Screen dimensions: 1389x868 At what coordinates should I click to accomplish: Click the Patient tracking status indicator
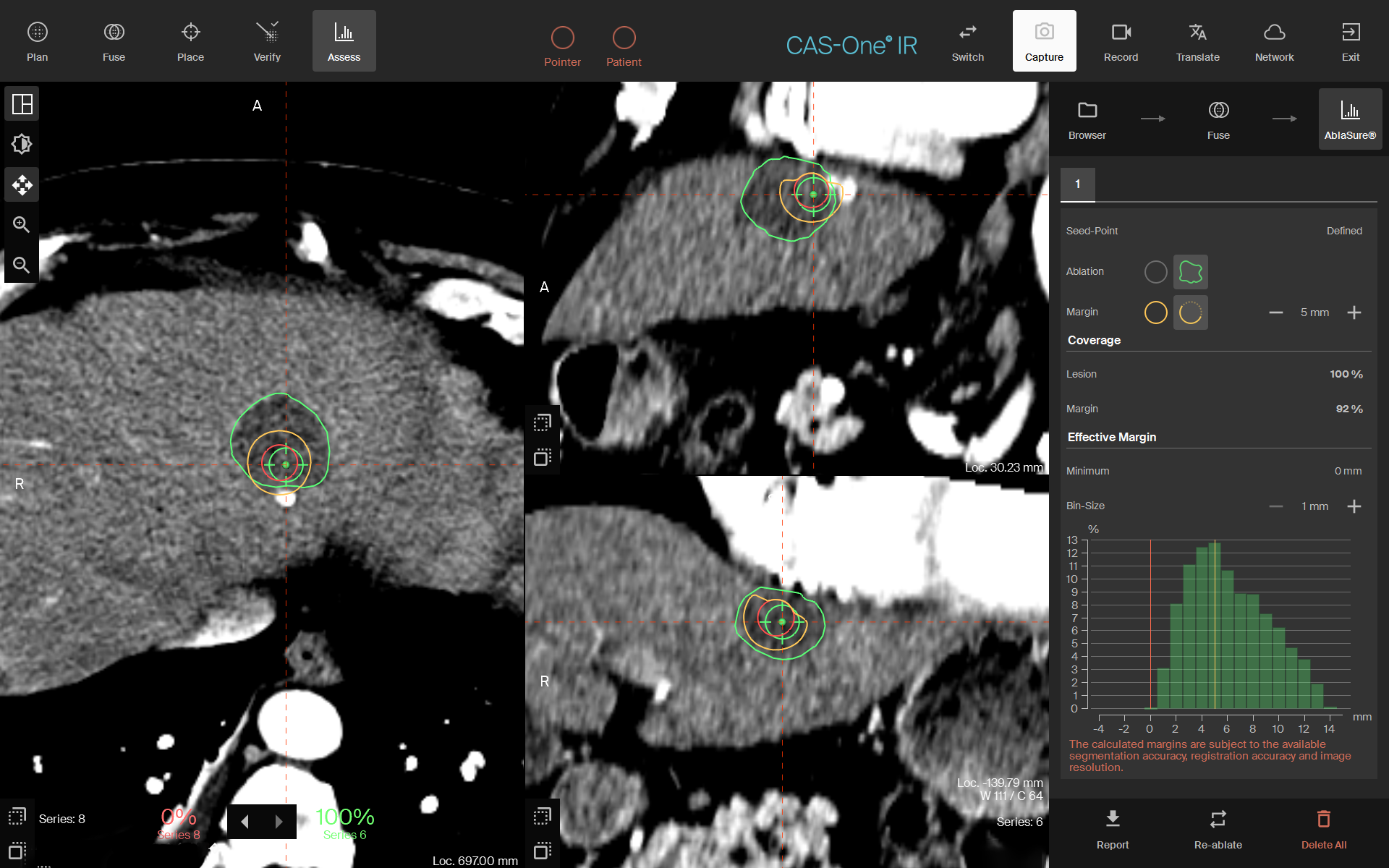point(624,47)
